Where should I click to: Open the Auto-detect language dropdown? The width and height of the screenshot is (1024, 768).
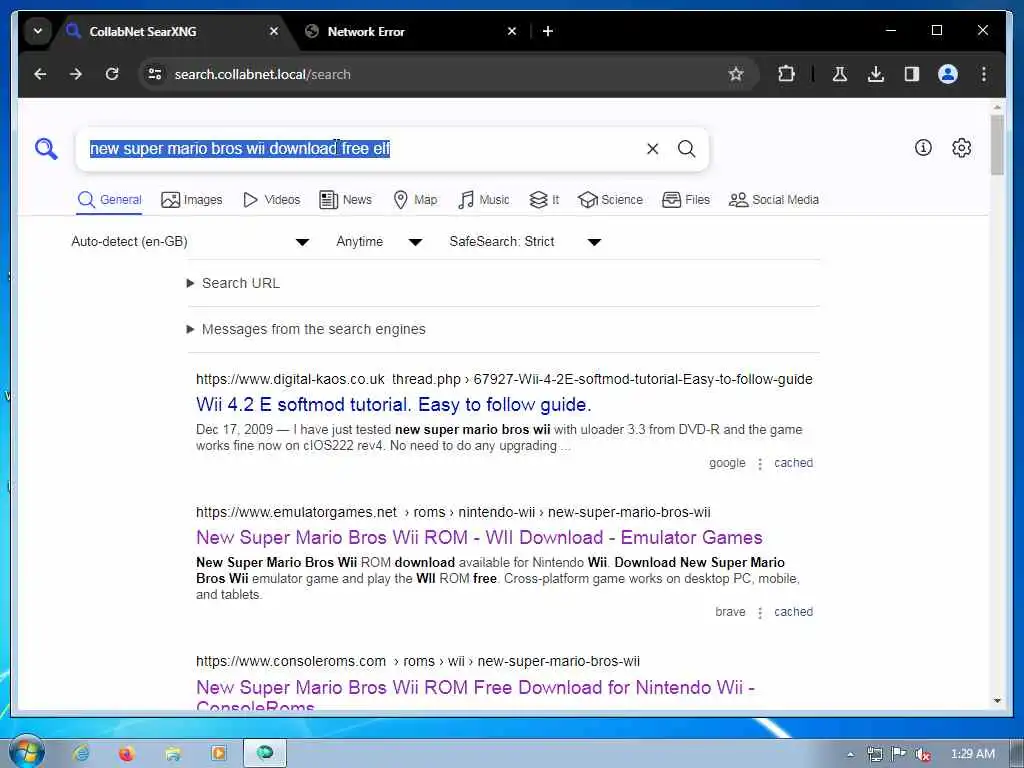coord(191,242)
